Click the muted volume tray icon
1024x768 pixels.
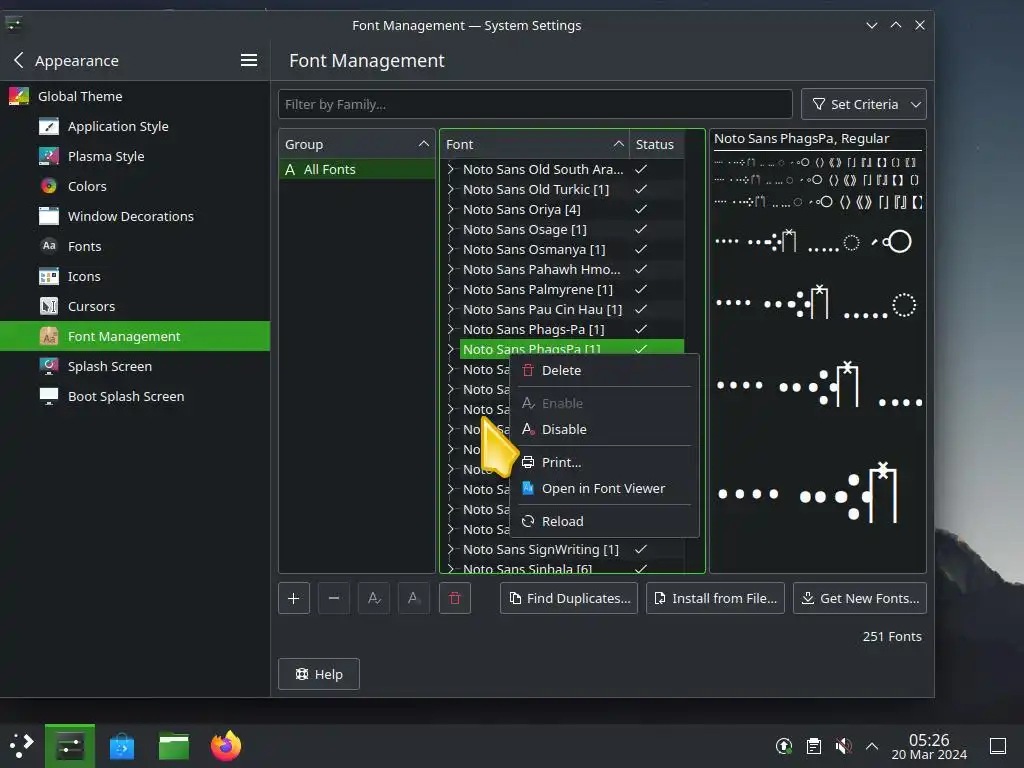843,746
